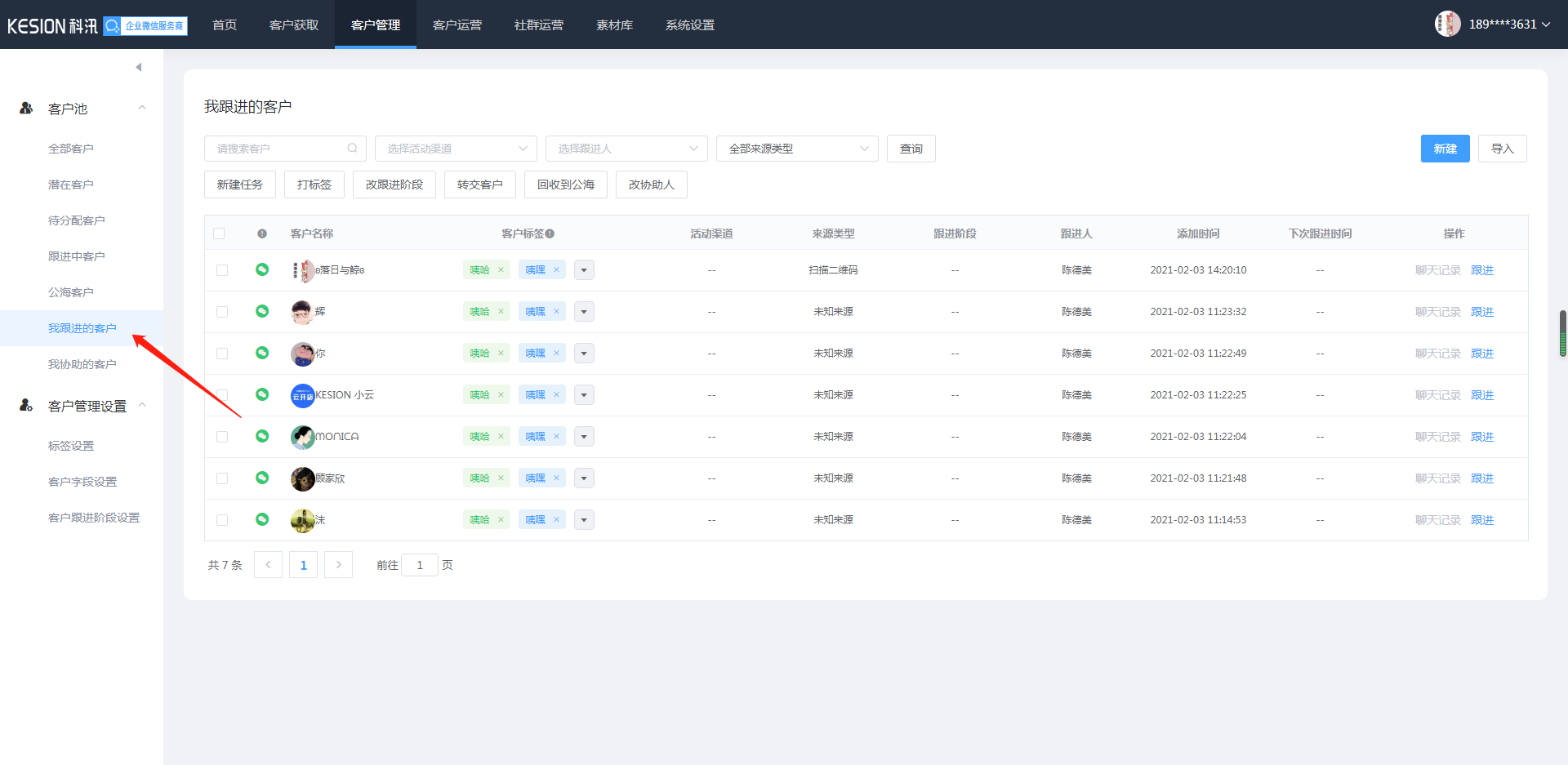Focus the 前往 page number field
Viewport: 1568px width, 765px height.
point(420,565)
